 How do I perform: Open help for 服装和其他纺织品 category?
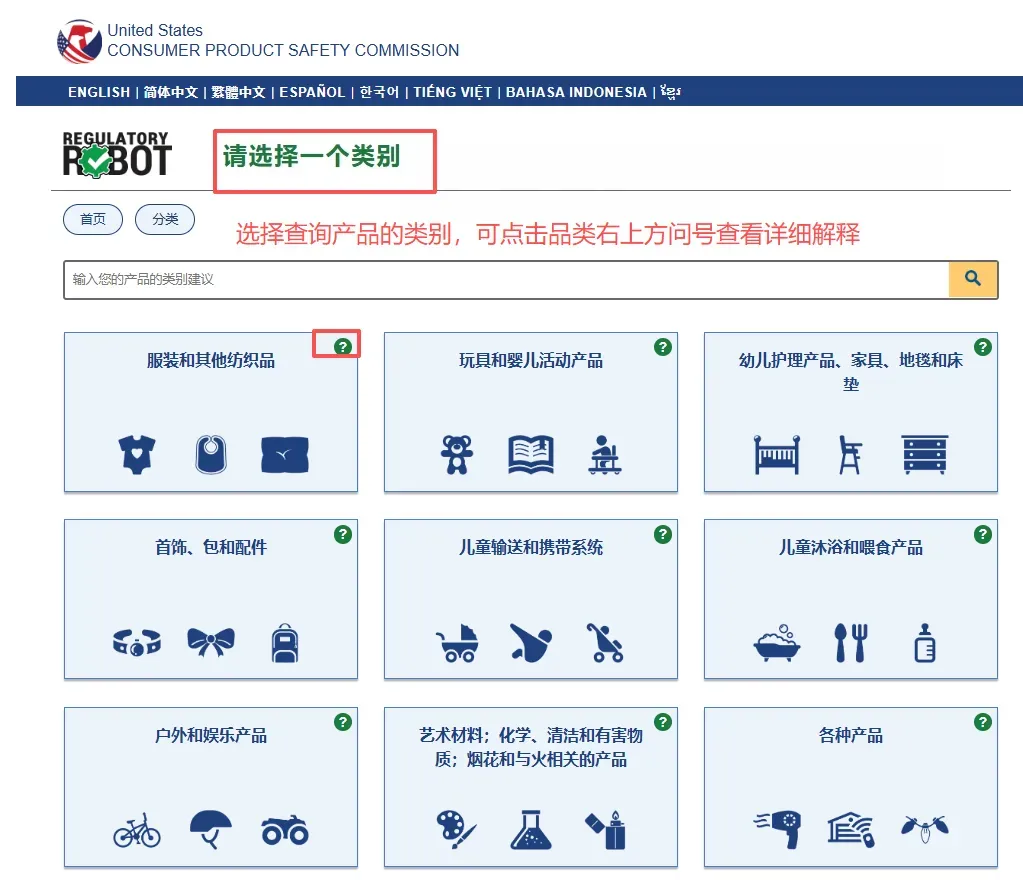pyautogui.click(x=343, y=346)
